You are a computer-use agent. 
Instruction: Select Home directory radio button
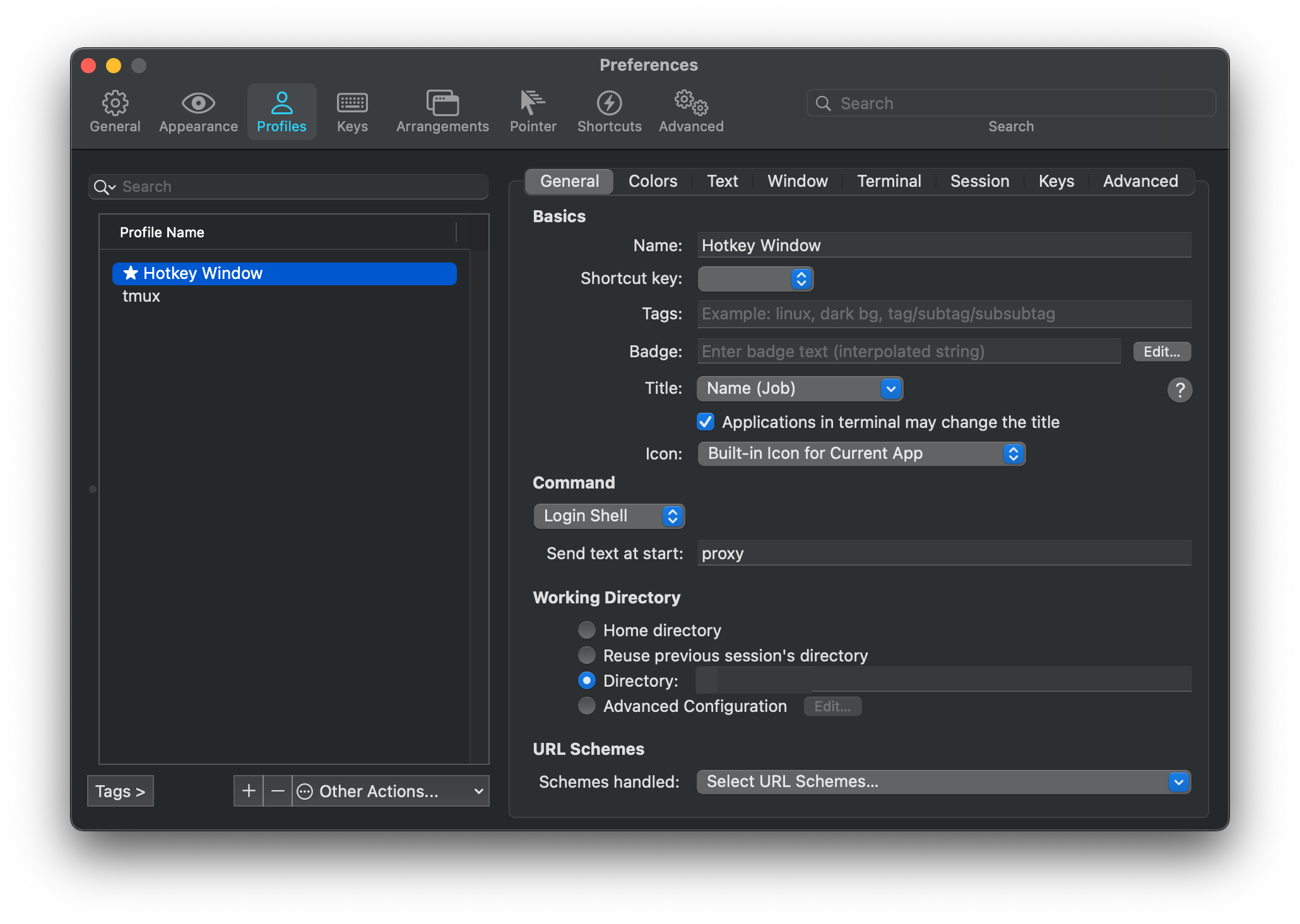point(587,630)
